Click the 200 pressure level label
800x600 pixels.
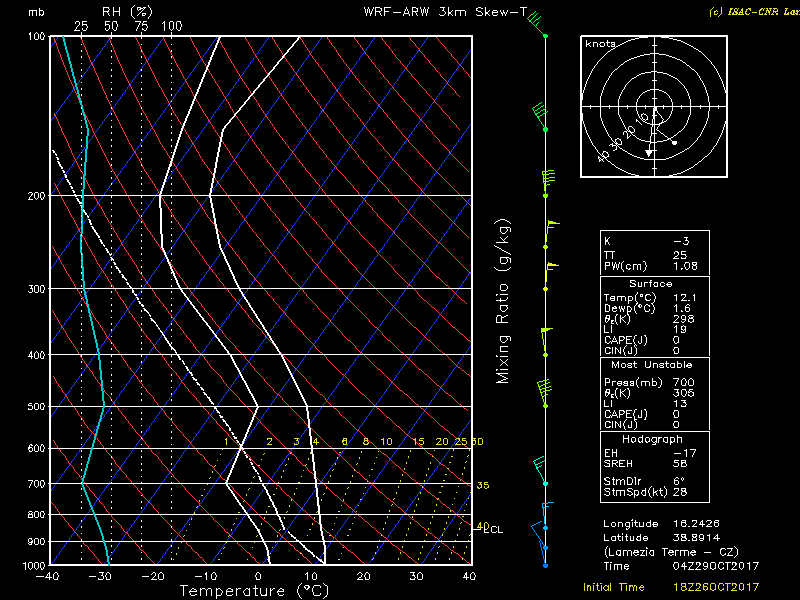(x=36, y=196)
